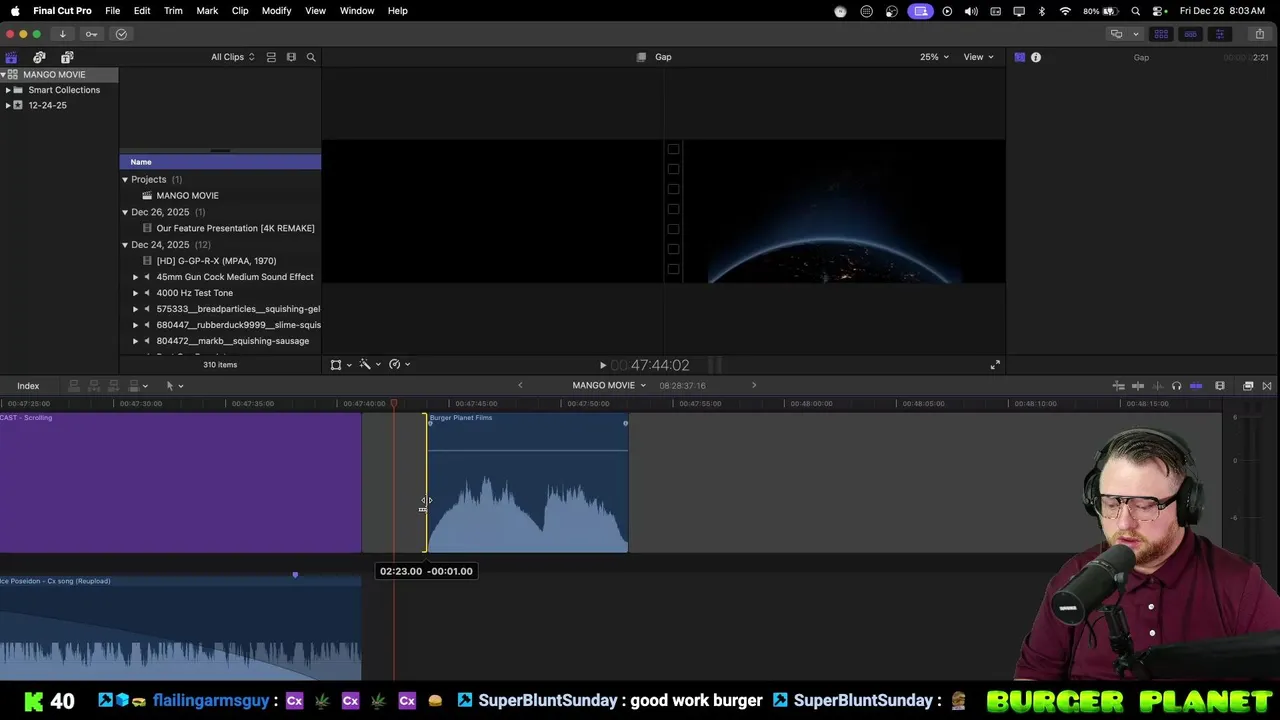Open the MANGO MOVIE timeline project dropdown
This screenshot has width=1280, height=720.
(609, 386)
